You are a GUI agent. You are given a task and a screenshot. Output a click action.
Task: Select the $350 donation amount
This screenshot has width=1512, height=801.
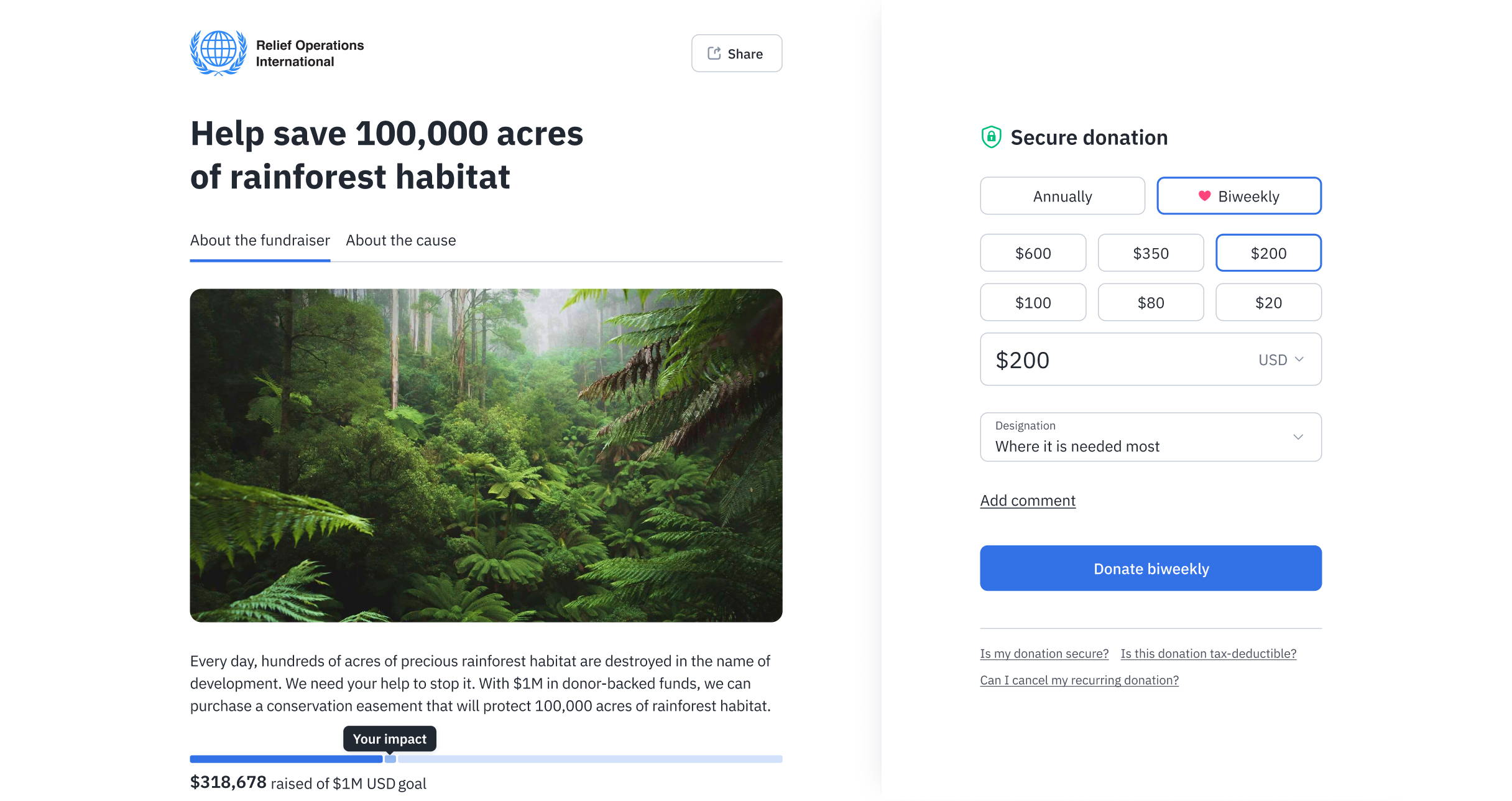click(1151, 252)
